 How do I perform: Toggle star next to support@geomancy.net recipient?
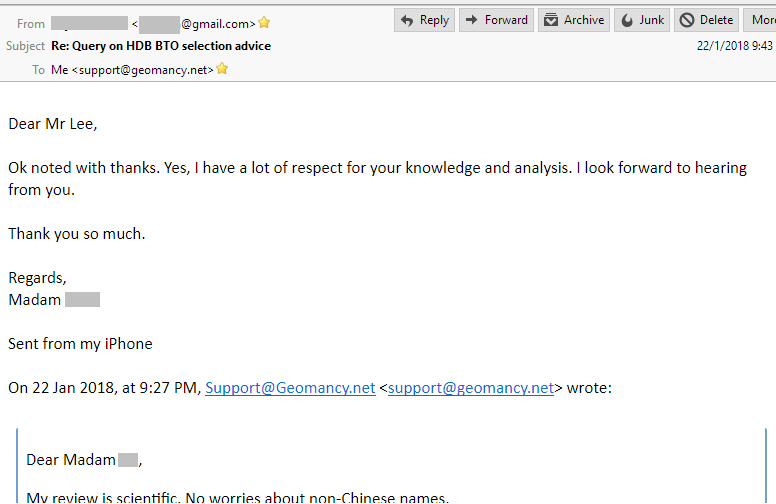tap(222, 69)
